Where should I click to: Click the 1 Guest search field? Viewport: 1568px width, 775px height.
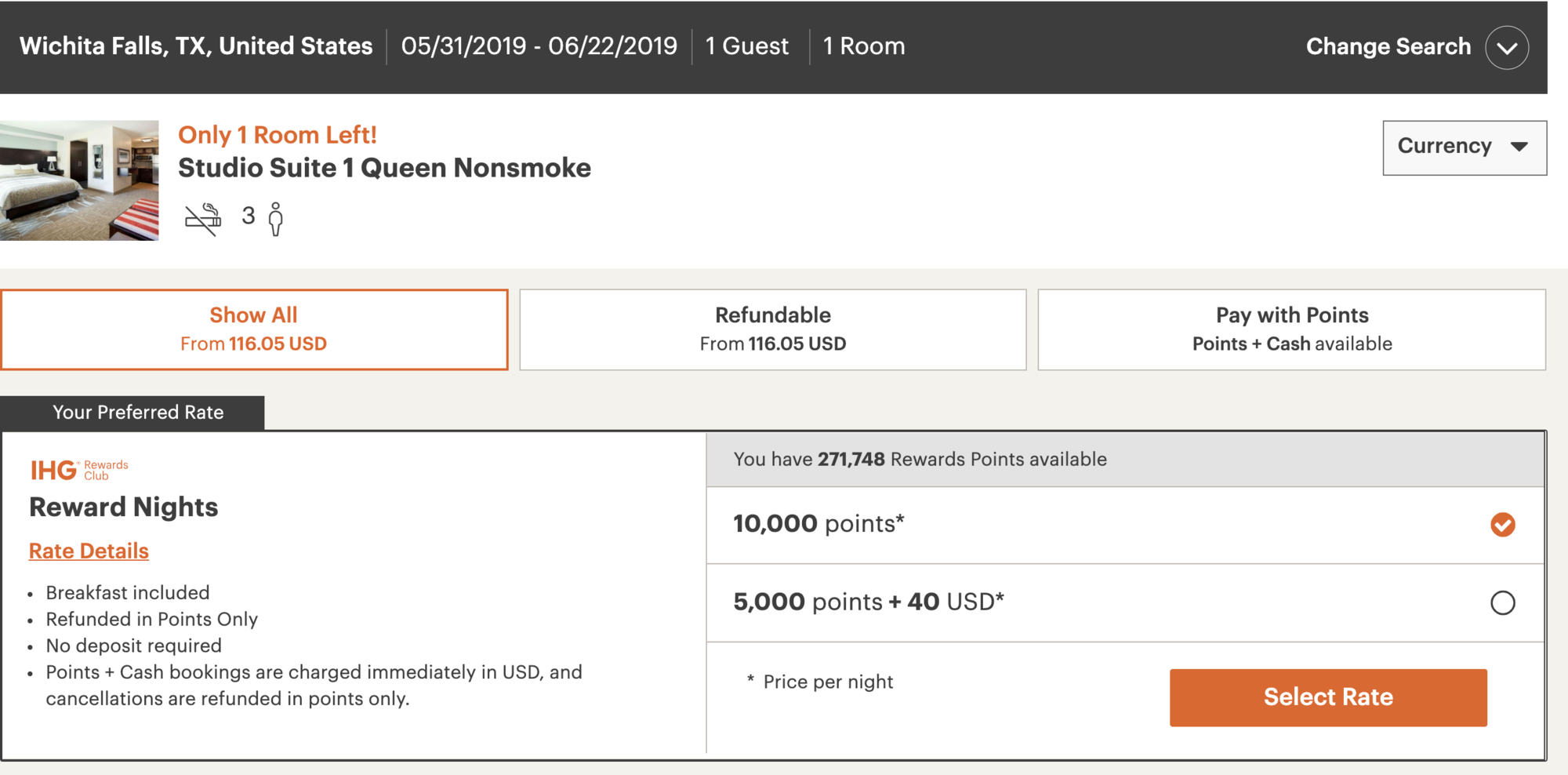click(x=746, y=46)
